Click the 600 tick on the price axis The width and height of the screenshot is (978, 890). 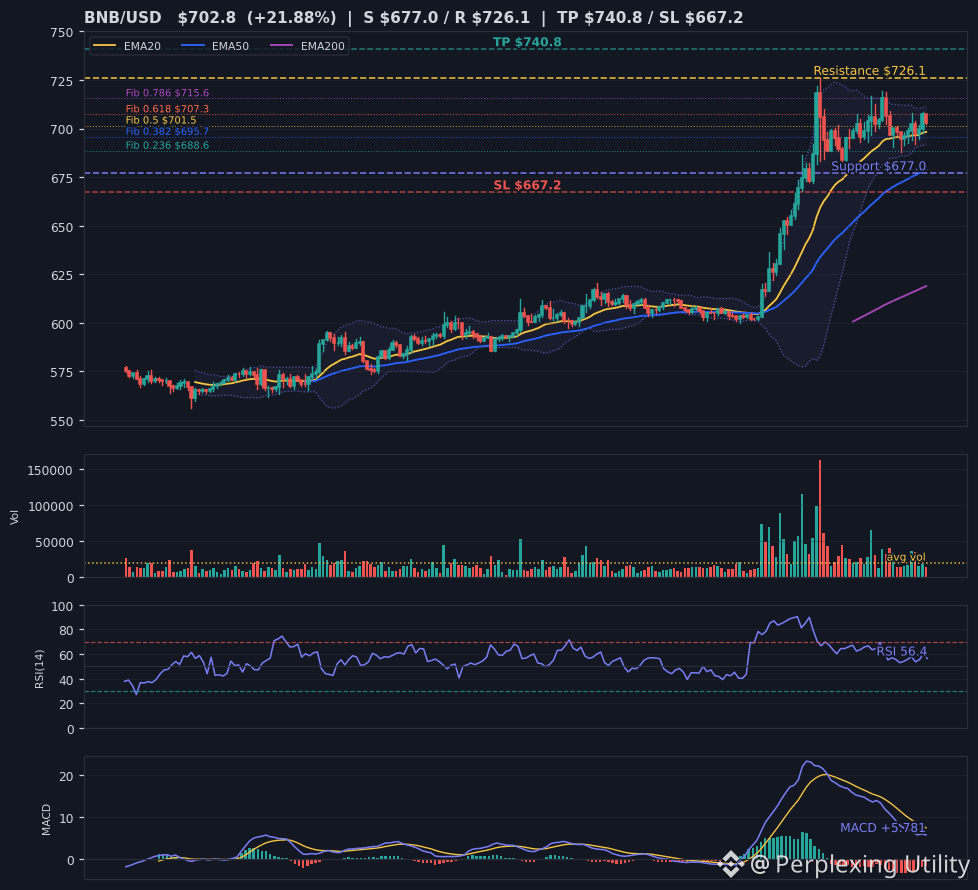[62, 324]
